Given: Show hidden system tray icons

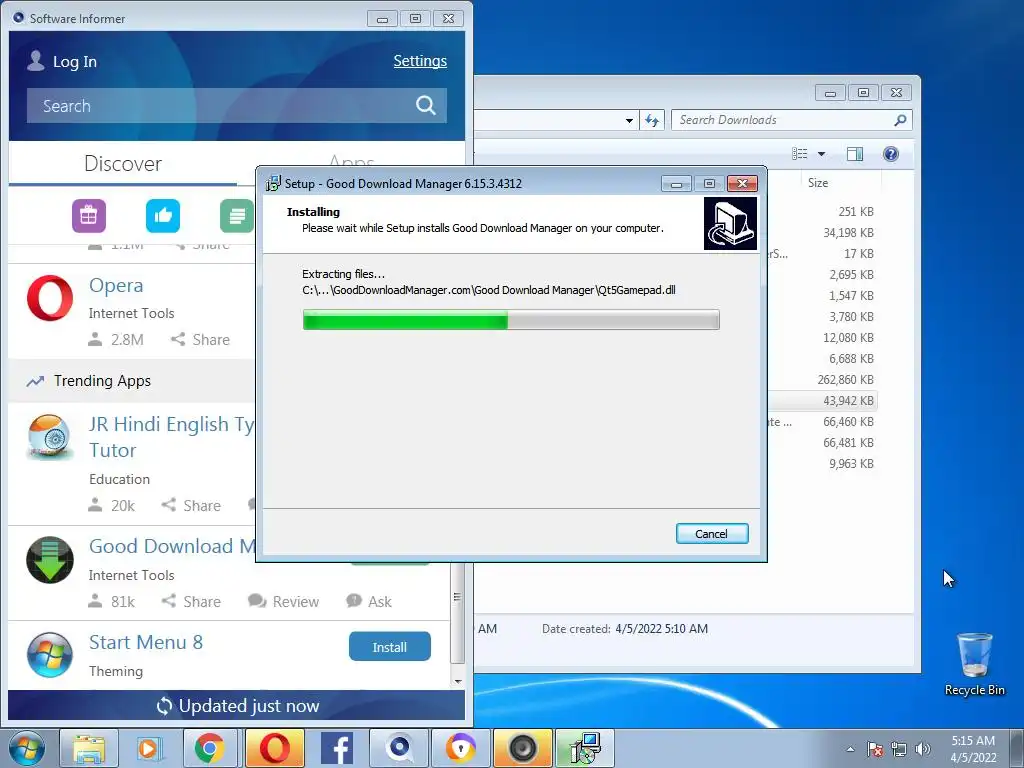Looking at the screenshot, I should point(850,749).
